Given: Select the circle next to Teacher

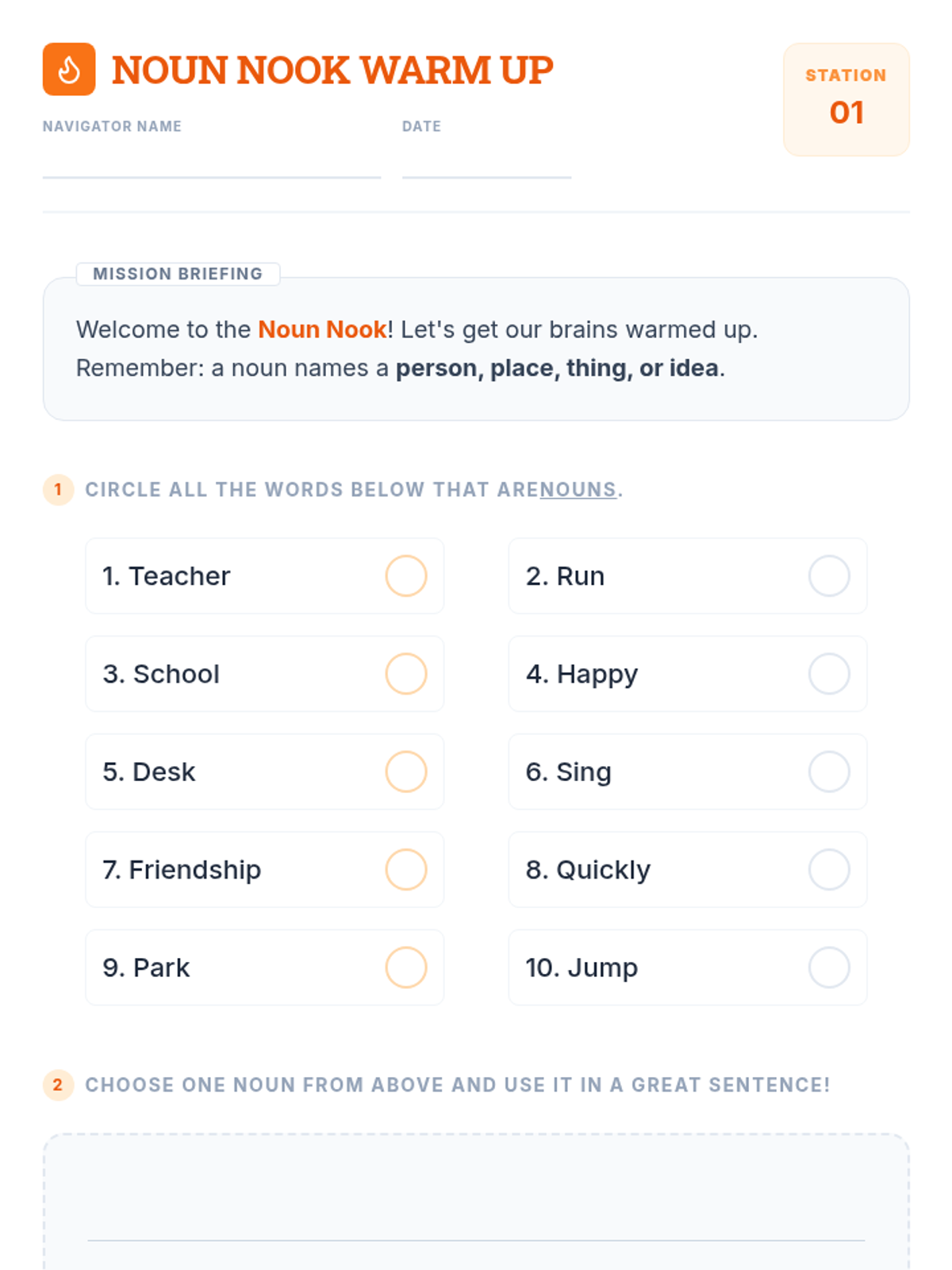Looking at the screenshot, I should coord(406,575).
